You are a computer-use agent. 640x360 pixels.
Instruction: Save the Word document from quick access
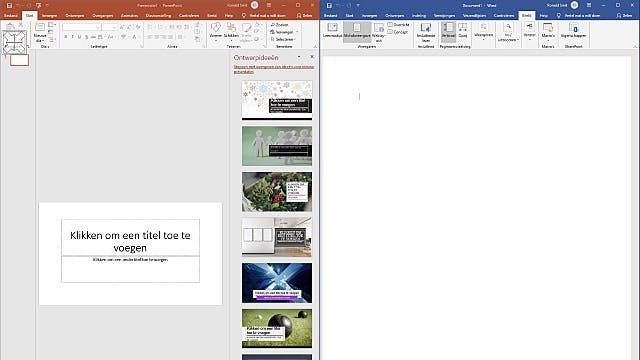(329, 5)
